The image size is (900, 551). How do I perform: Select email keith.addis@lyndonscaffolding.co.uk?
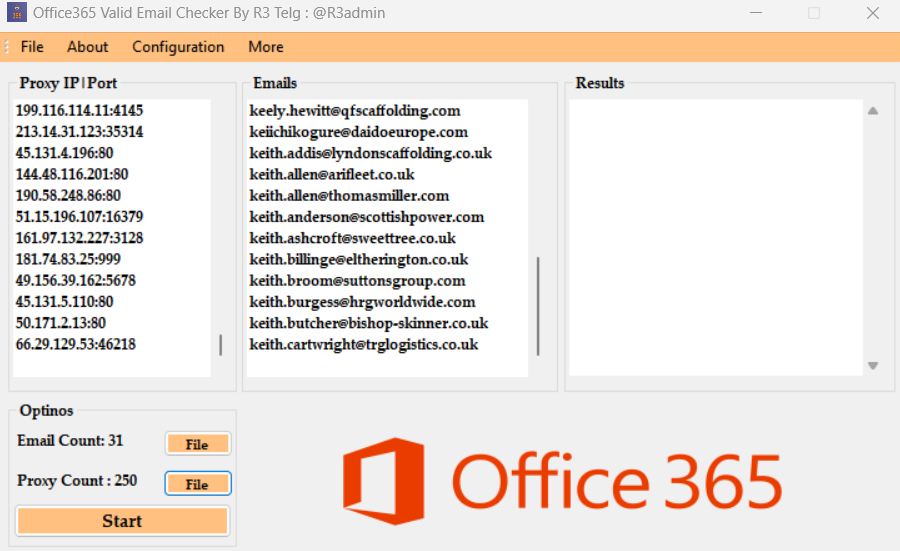pyautogui.click(x=370, y=153)
